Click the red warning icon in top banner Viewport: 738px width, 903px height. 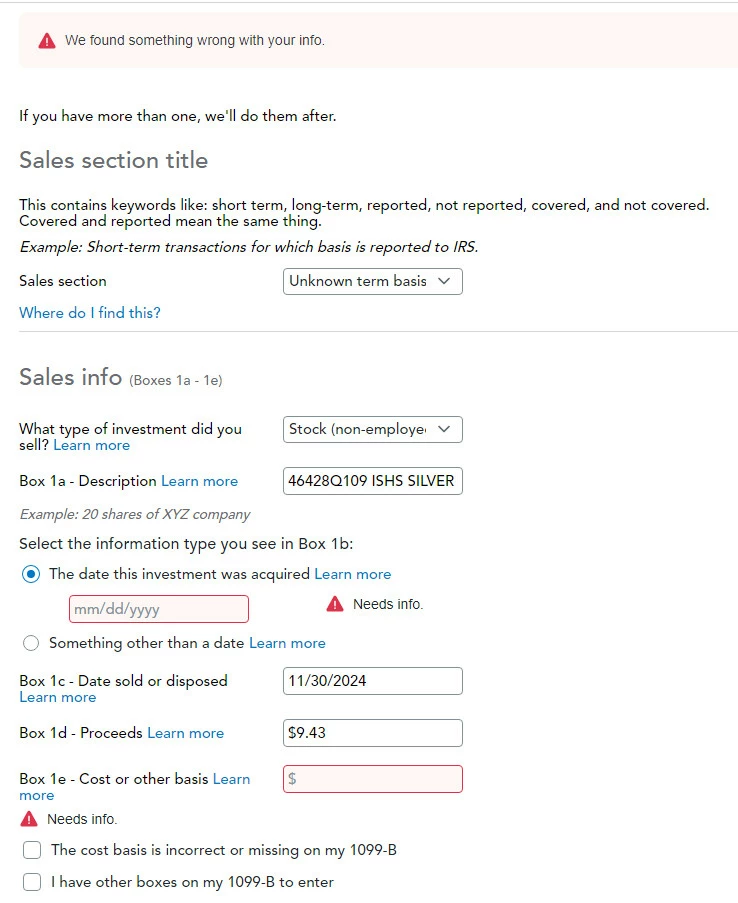[x=47, y=41]
